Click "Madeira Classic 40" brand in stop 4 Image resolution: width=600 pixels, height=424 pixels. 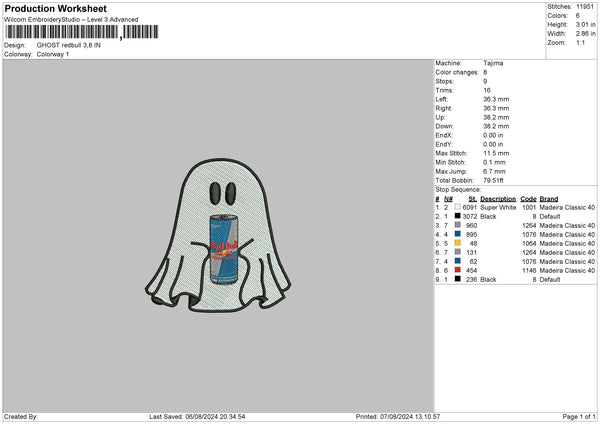567,235
